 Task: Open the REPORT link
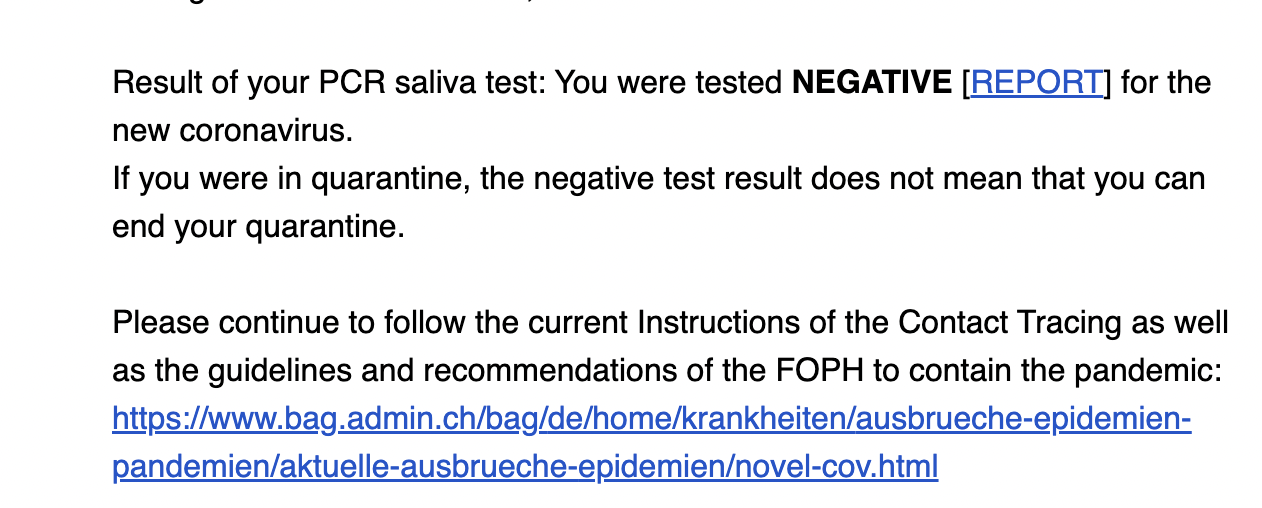[1037, 82]
